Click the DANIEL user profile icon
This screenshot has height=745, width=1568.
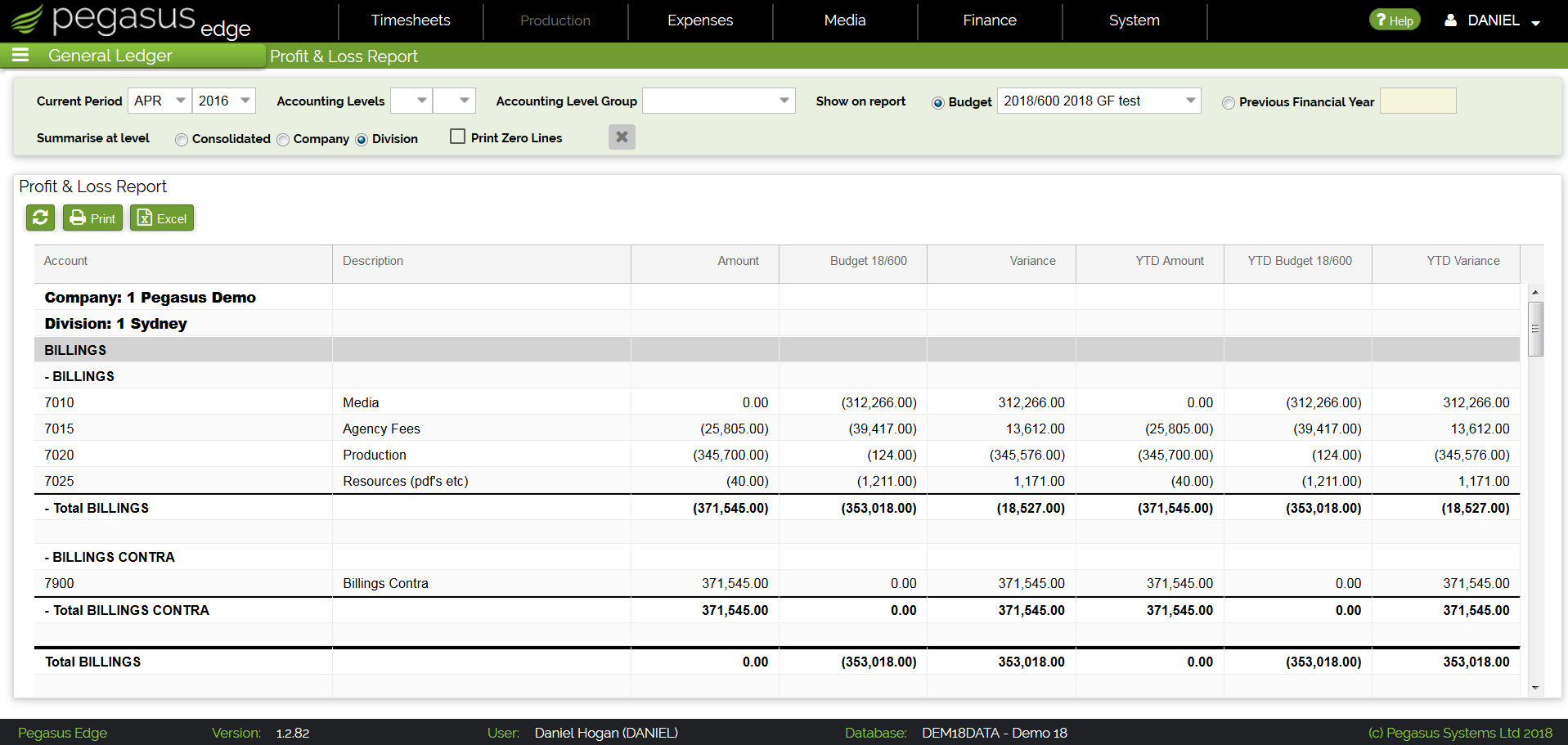[1450, 20]
